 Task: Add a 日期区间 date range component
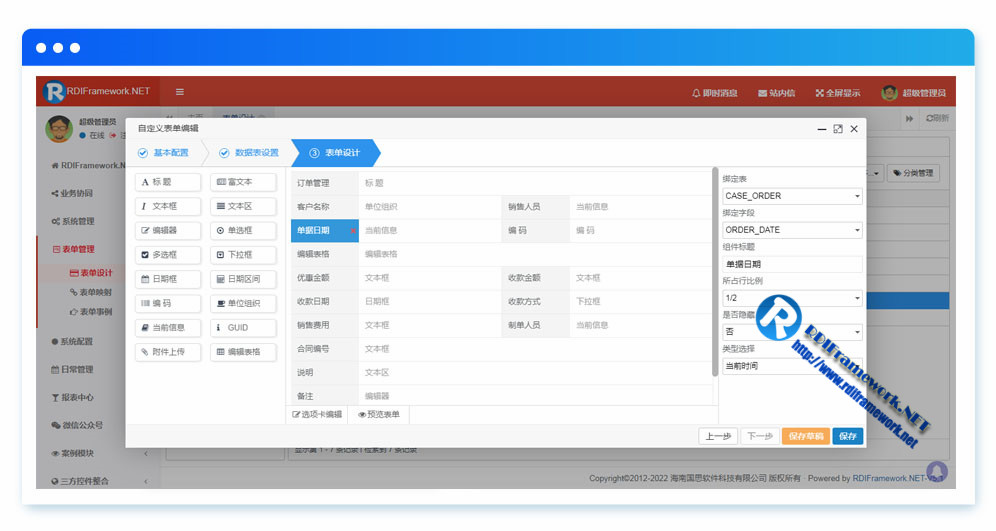coord(243,279)
